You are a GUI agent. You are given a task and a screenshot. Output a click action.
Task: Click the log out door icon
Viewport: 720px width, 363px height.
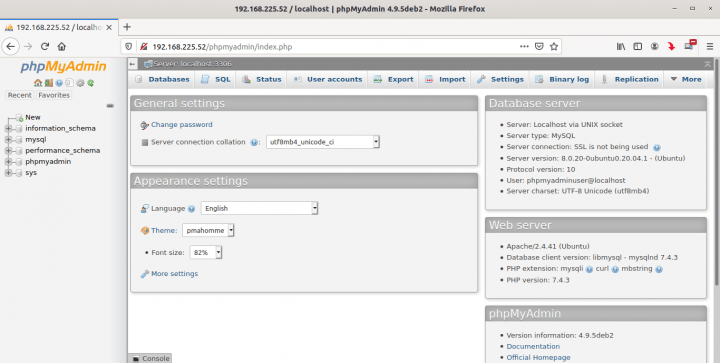pos(49,83)
